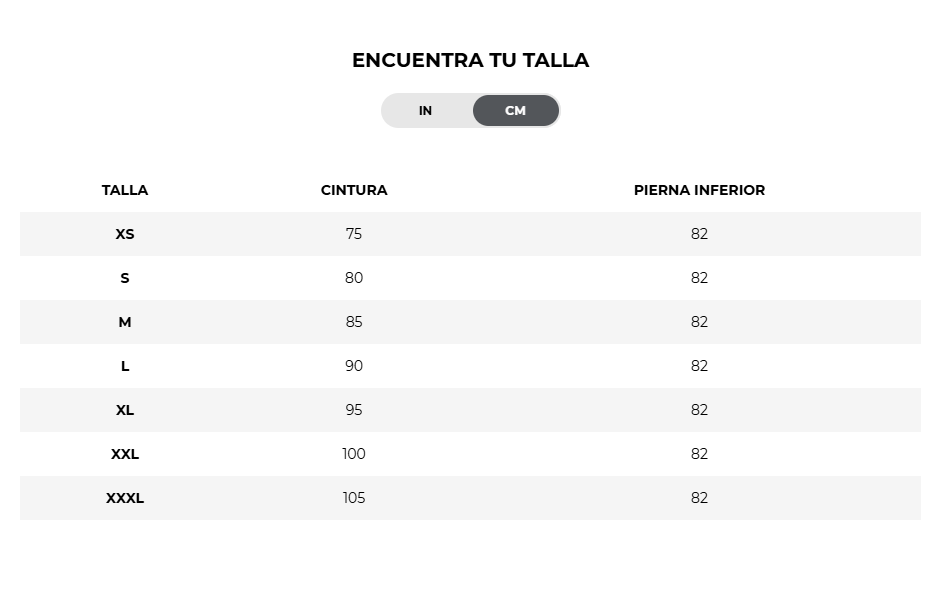Click the waist value 85
The height and width of the screenshot is (597, 940).
(x=354, y=322)
